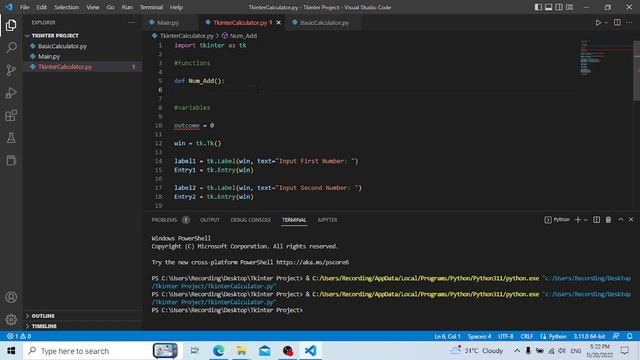Open the Manage gear settings icon

pos(11,320)
